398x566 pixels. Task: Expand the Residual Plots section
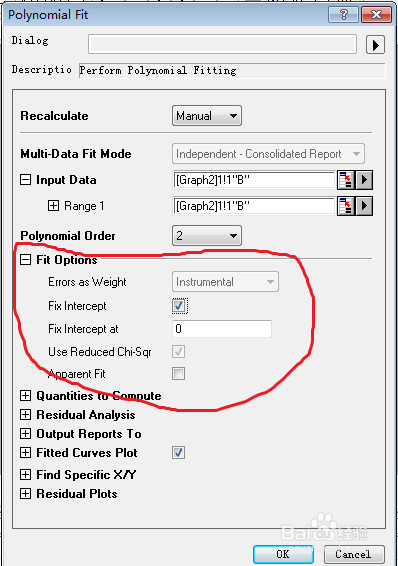[25, 493]
